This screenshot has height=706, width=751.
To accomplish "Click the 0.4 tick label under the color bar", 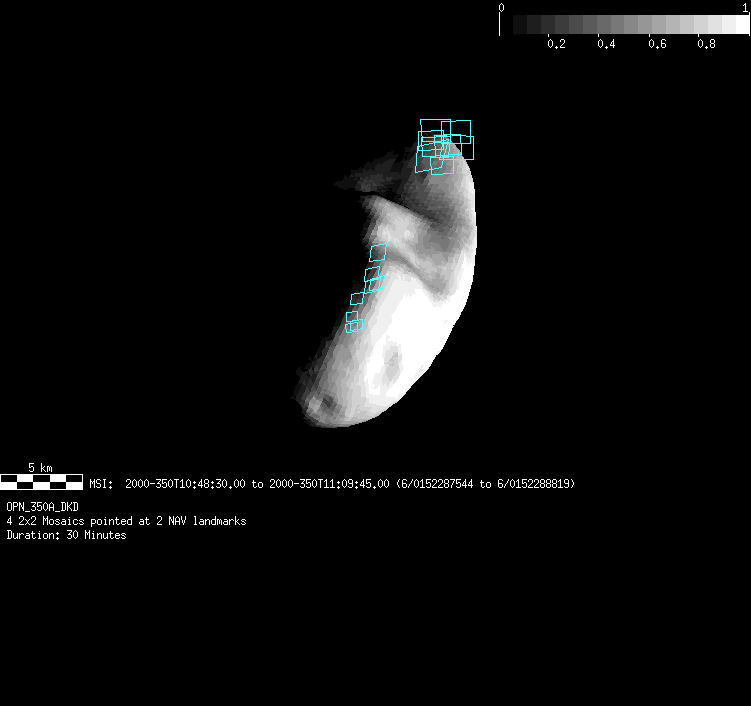I will 606,45.
